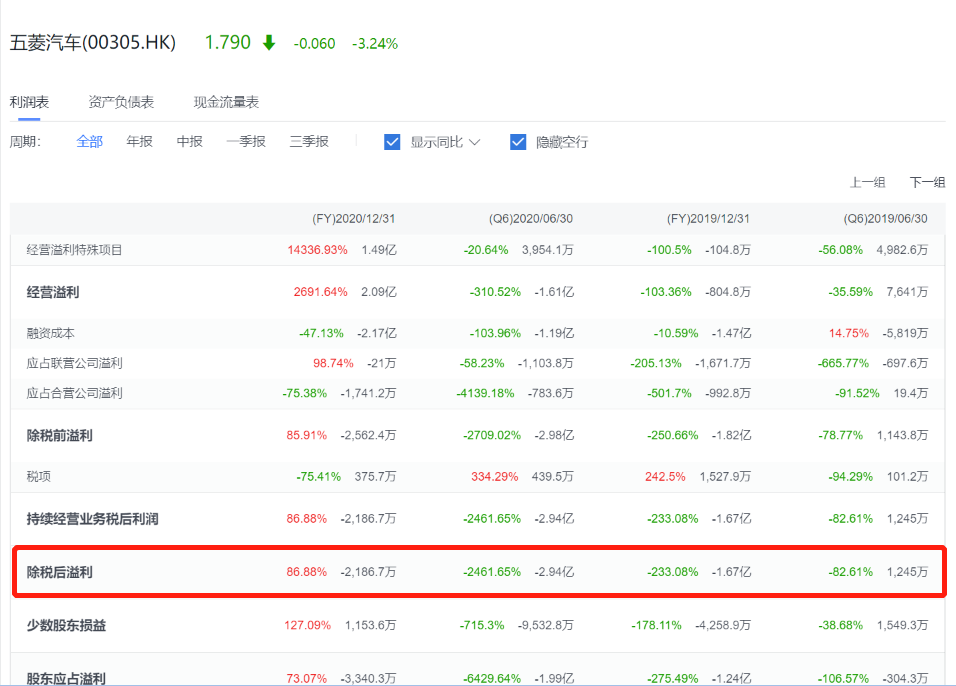Click the 2.09亿 value
956x686 pixels.
pos(379,292)
